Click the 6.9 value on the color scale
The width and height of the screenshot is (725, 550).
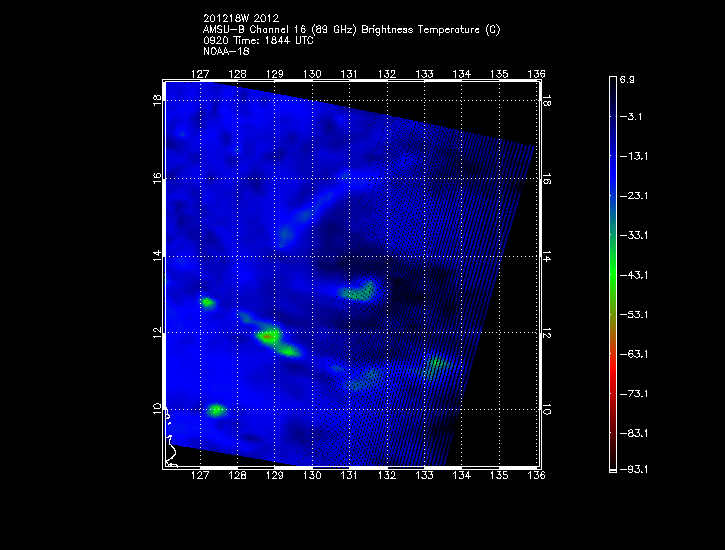(627, 80)
